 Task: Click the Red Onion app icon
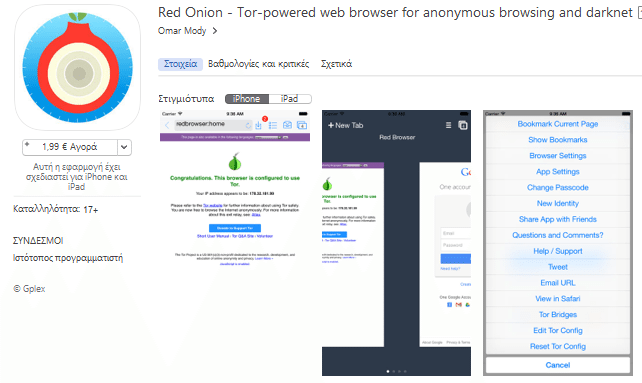pos(77,68)
